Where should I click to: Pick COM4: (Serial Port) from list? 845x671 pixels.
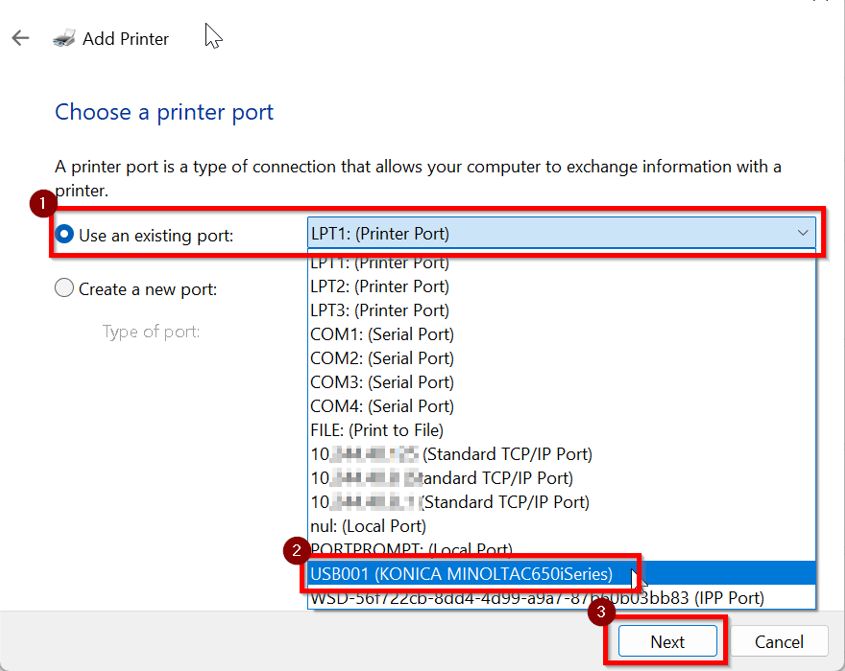[x=382, y=406]
